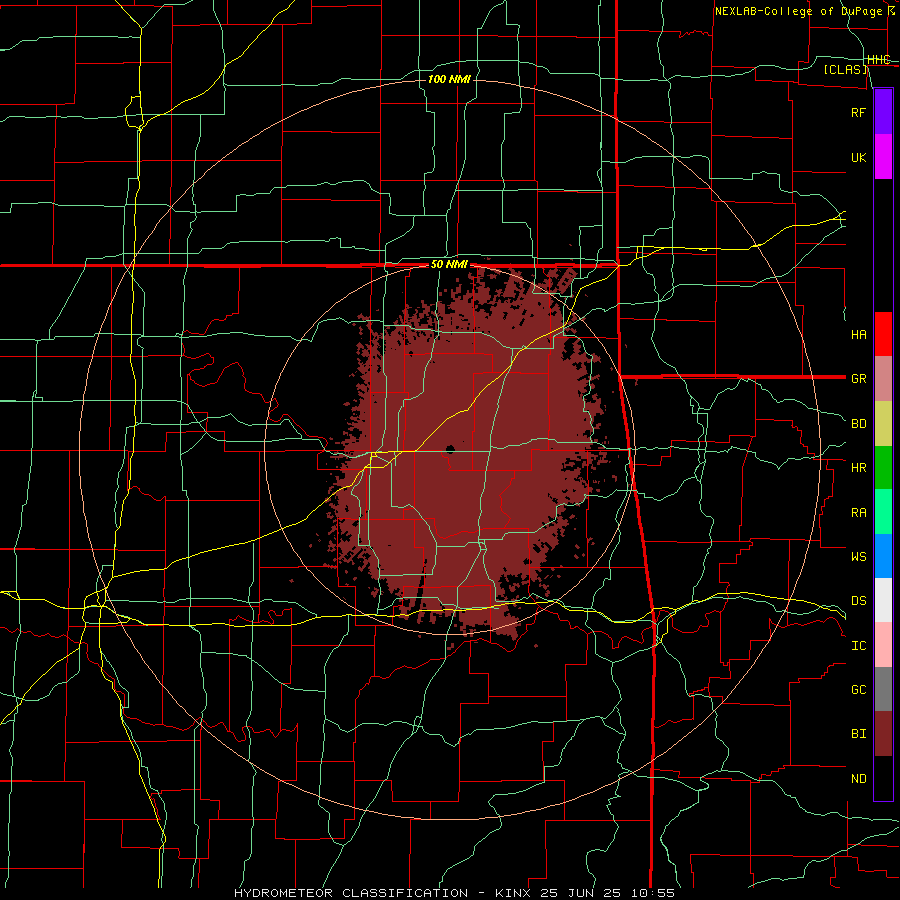900x900 pixels.
Task: Click the "BI" legend label
Action: click(858, 734)
